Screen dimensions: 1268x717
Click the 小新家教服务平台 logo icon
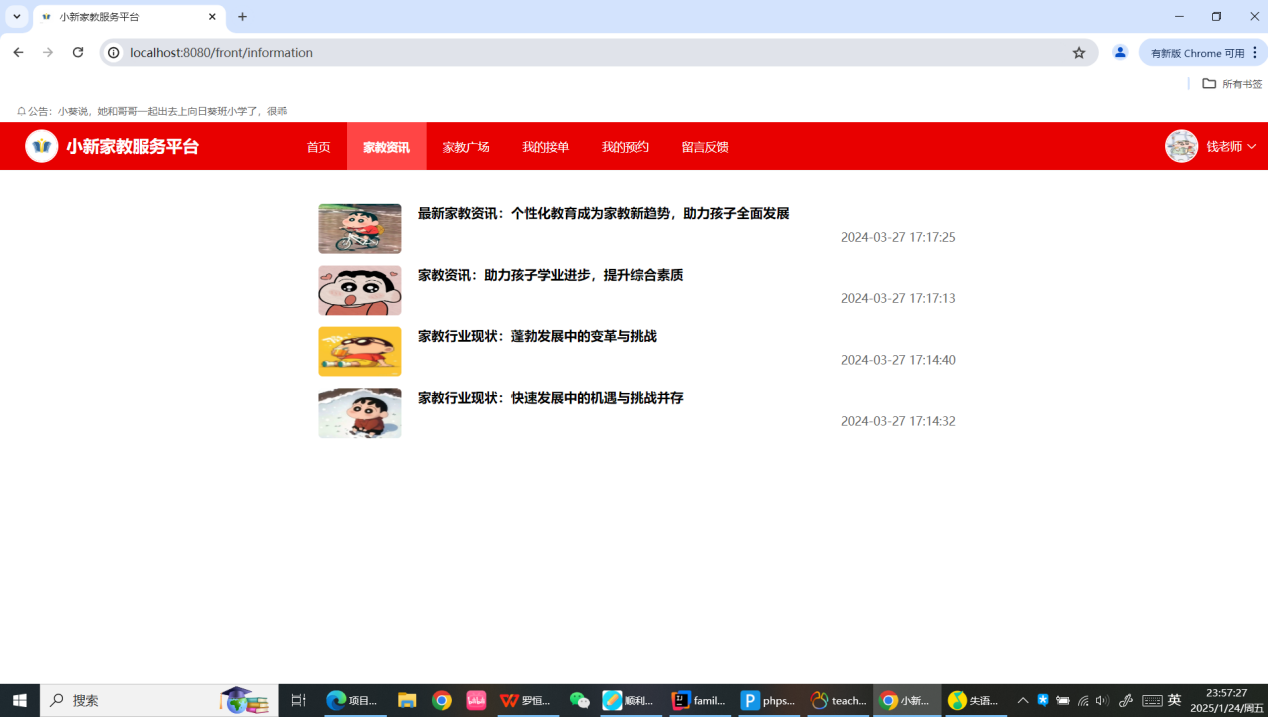[x=42, y=146]
